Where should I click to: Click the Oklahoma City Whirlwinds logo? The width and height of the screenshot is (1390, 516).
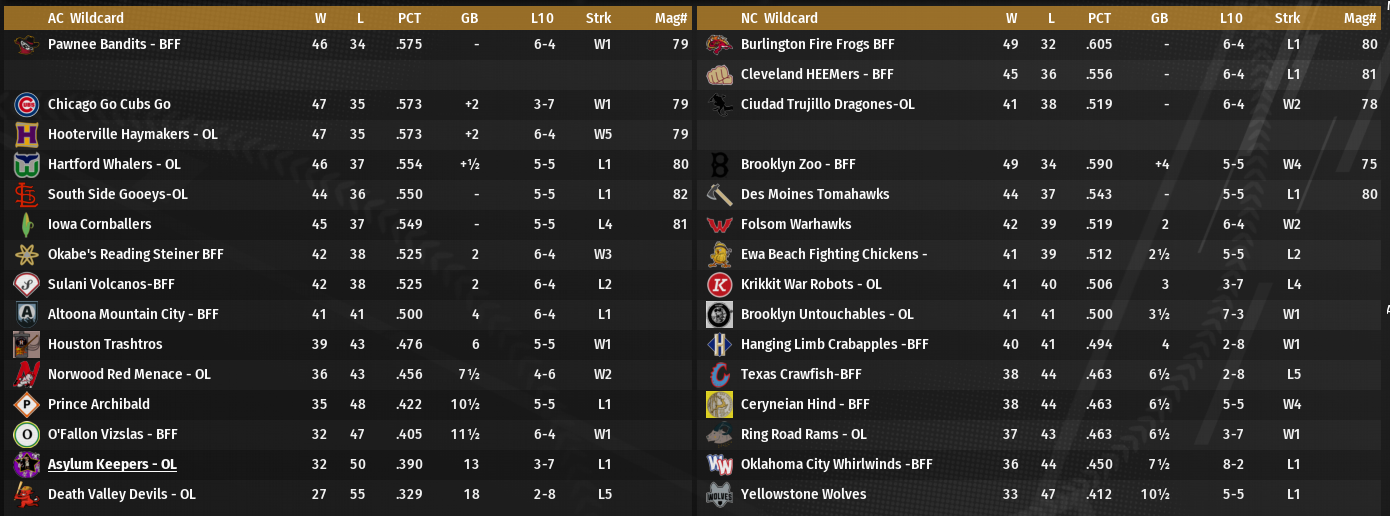(719, 465)
